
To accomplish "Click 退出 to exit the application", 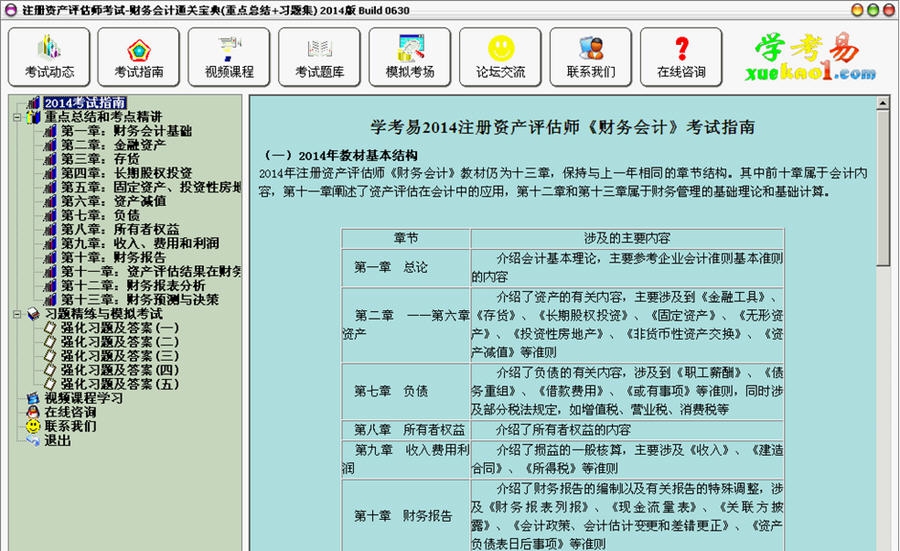I will click(57, 439).
